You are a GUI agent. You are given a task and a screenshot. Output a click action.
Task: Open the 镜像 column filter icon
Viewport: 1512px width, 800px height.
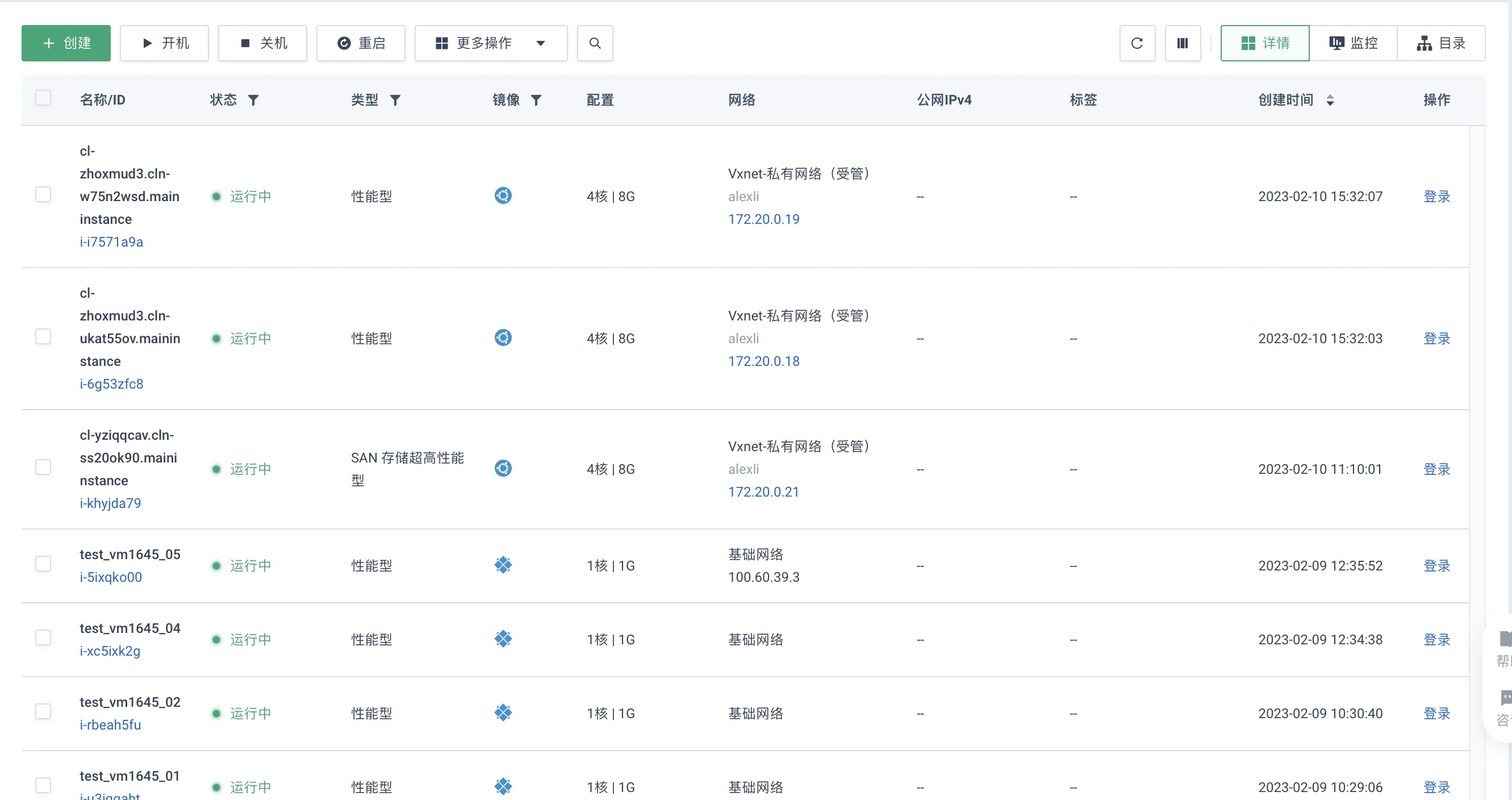pyautogui.click(x=536, y=100)
